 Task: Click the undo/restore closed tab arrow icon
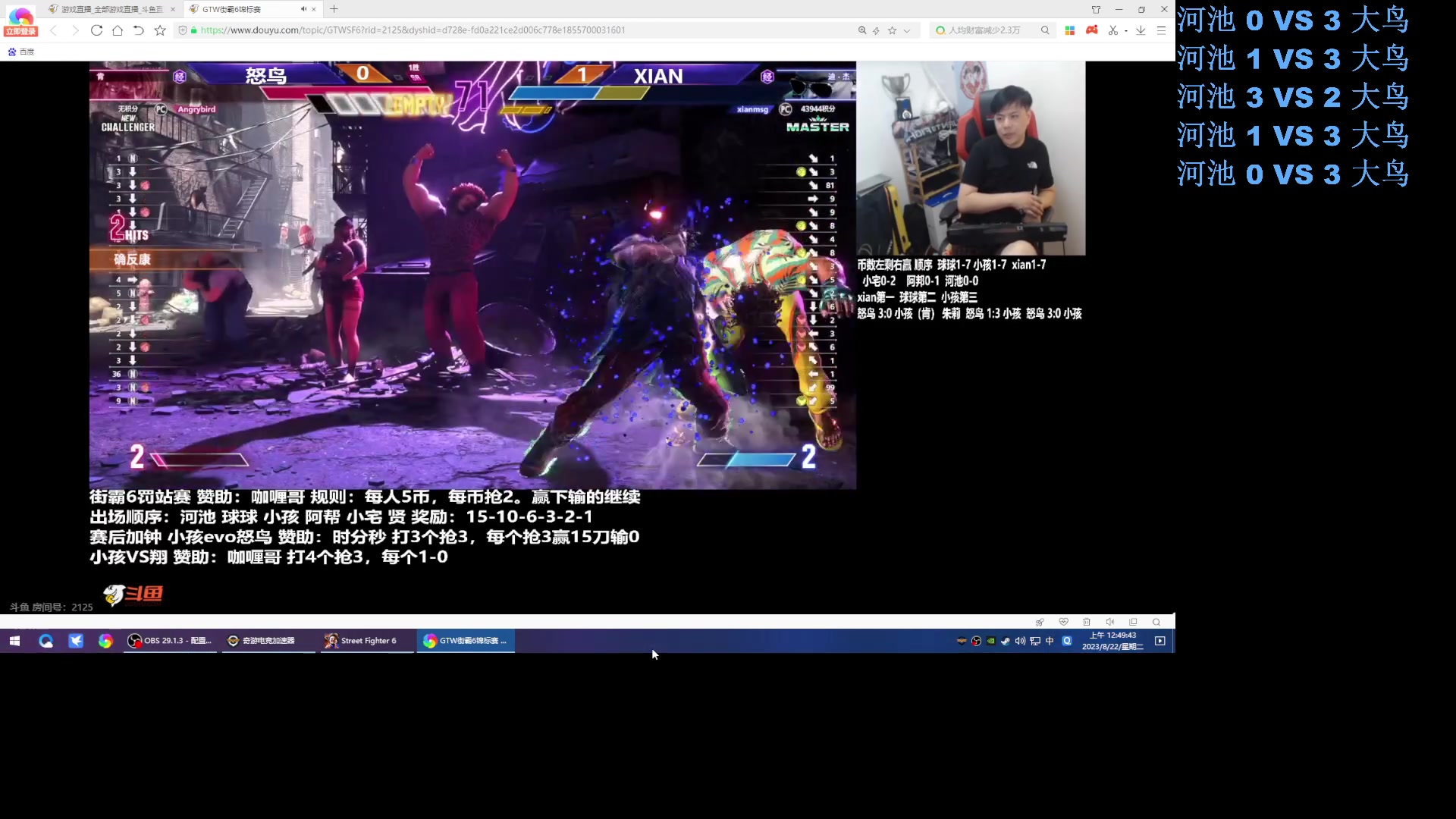(x=138, y=30)
